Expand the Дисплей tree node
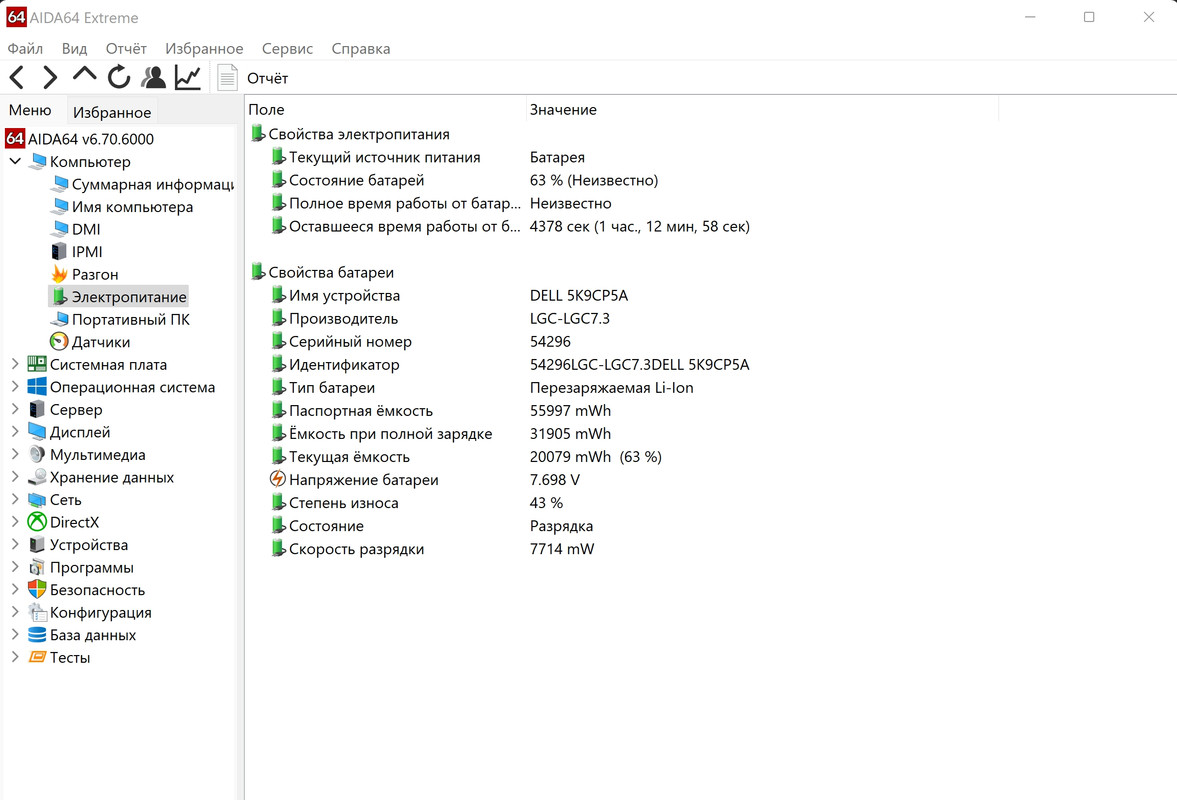Screen dimensions: 1177x800 (15, 432)
